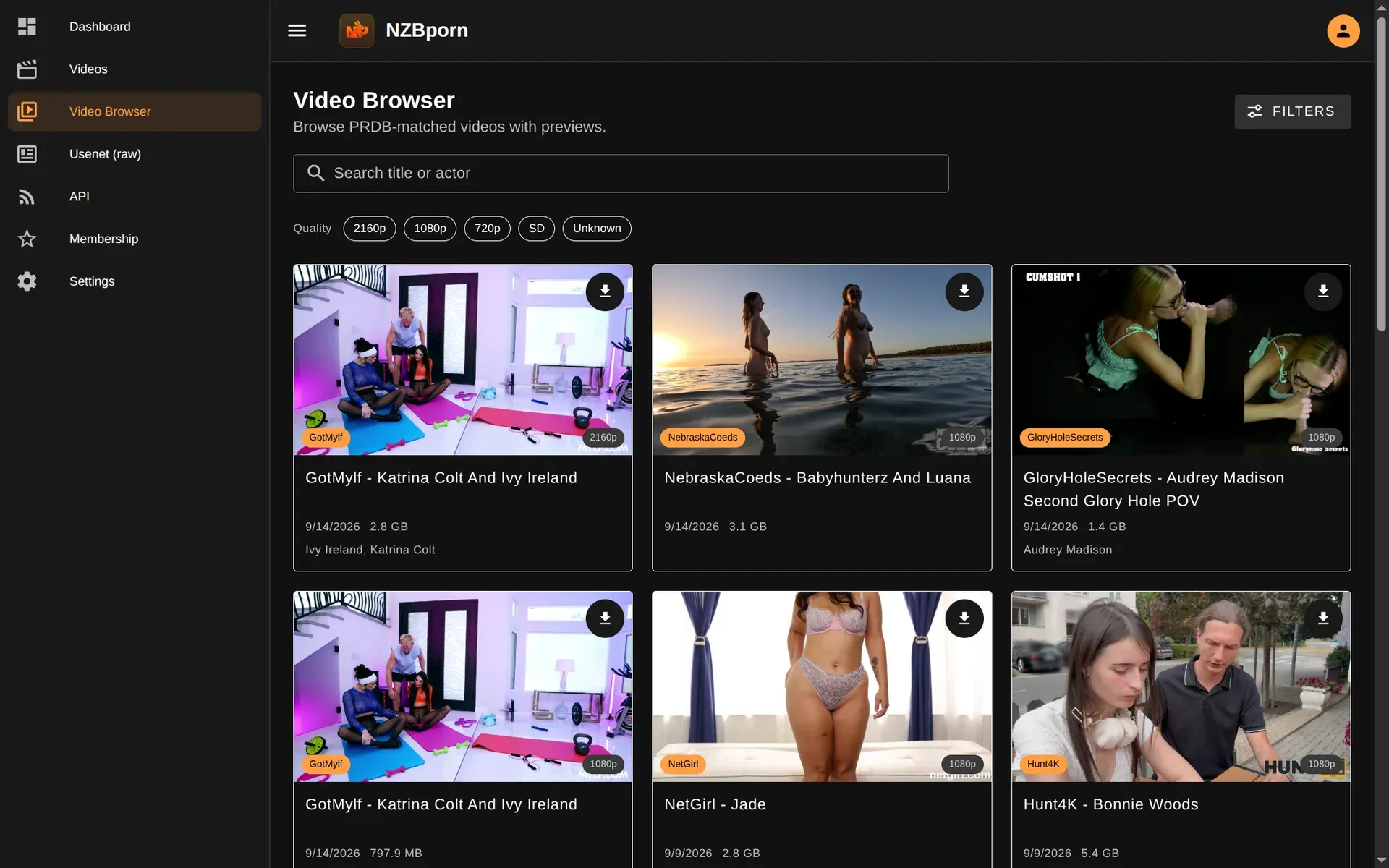
Task: Download the Hunt4K - Bonnie Woods video
Action: click(1323, 618)
